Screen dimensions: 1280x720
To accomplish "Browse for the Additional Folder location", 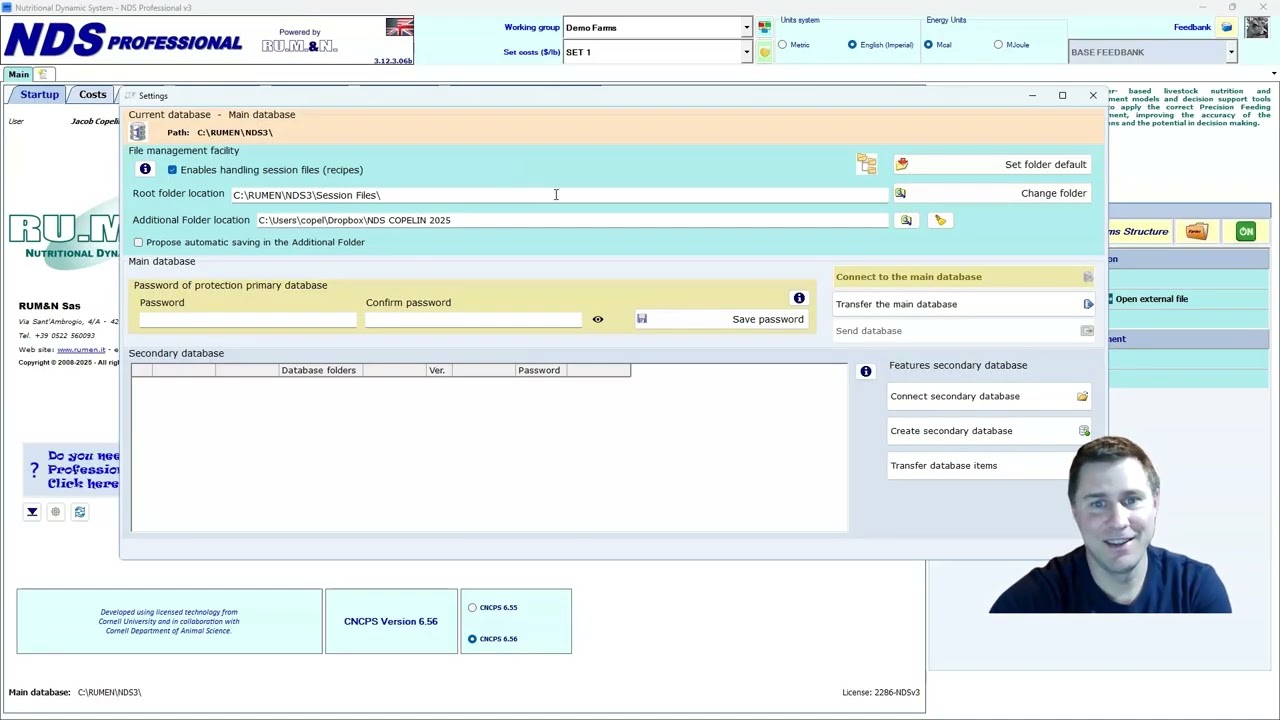I will [x=906, y=220].
